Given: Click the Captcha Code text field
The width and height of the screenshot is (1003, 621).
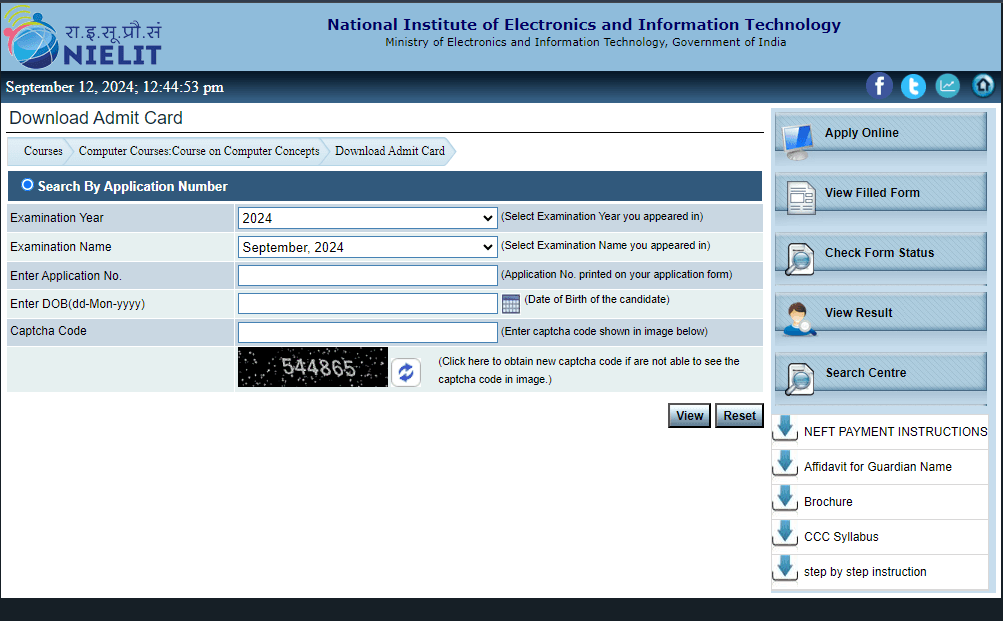Looking at the screenshot, I should (367, 332).
